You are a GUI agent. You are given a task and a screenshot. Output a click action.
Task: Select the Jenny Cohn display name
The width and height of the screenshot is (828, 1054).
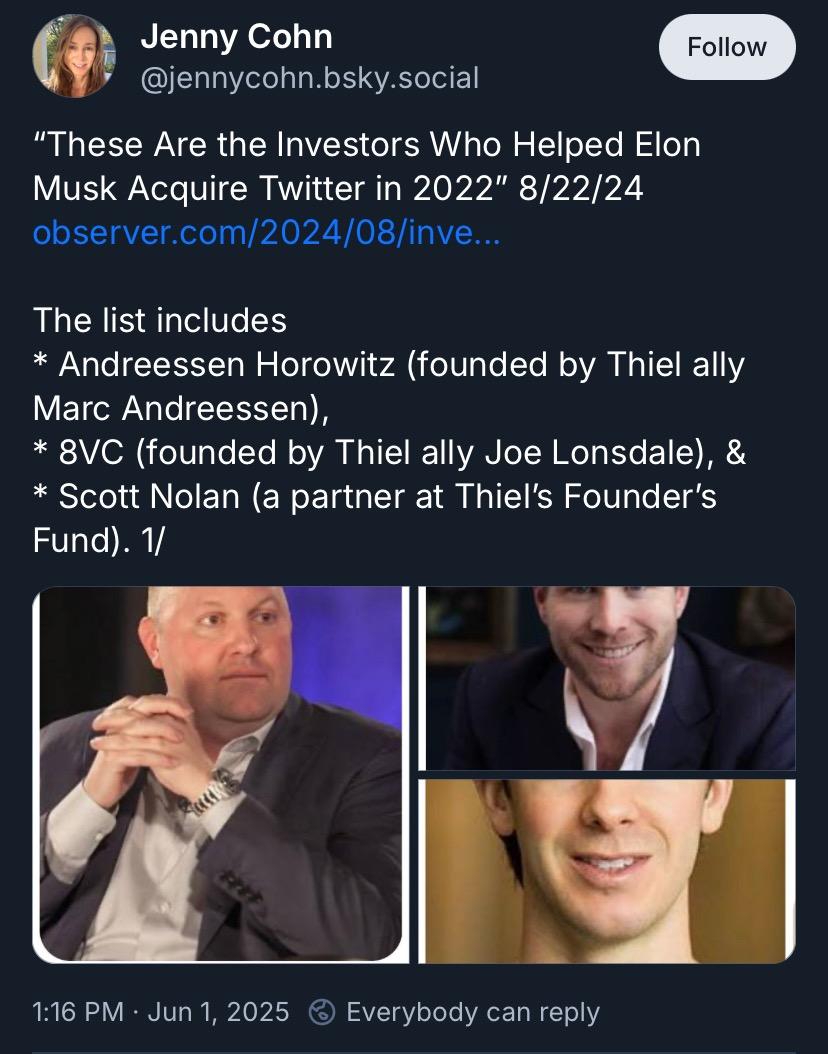(x=236, y=38)
